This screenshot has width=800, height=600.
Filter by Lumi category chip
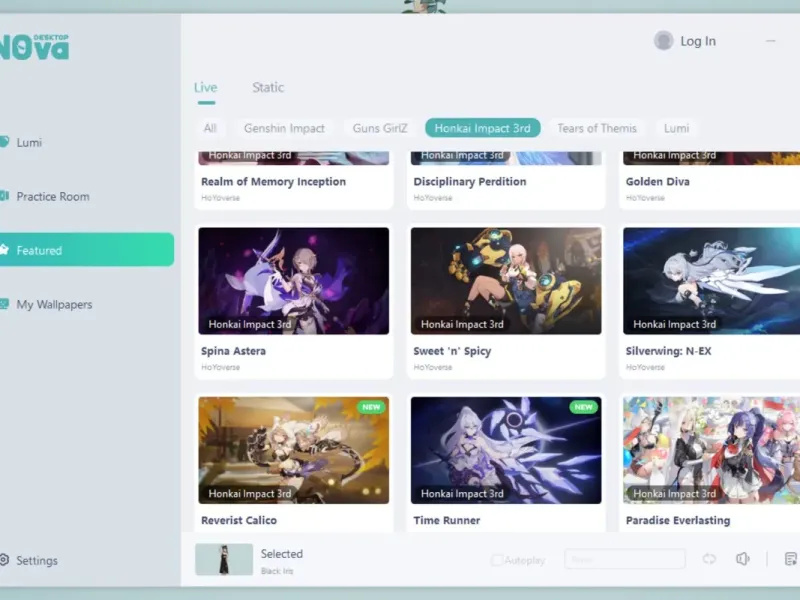pyautogui.click(x=677, y=128)
